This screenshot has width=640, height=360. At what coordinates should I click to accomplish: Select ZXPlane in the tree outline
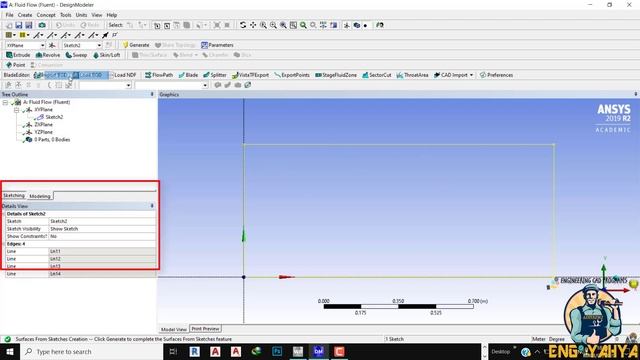pyautogui.click(x=43, y=124)
